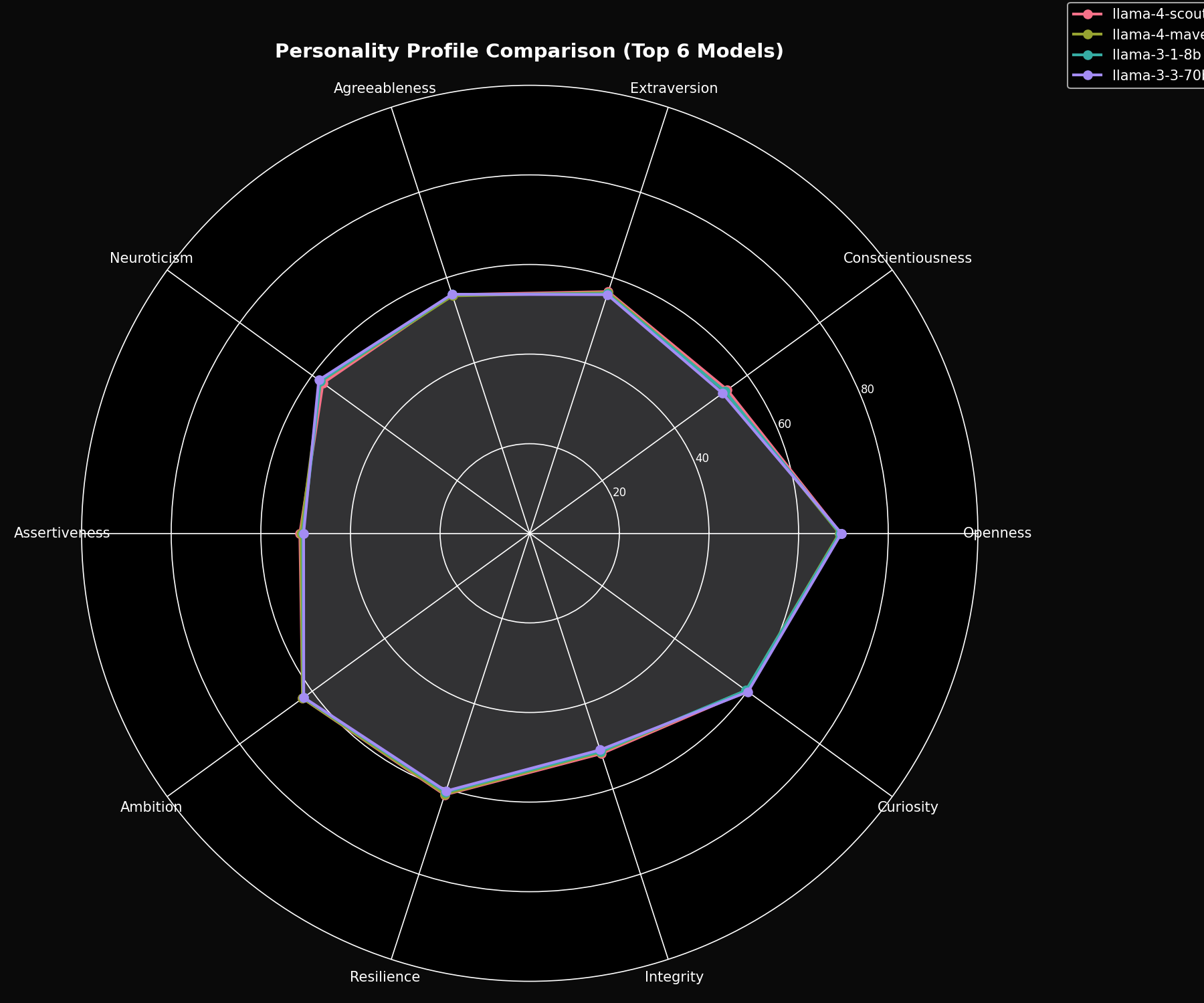
Task: Select the Resilience axis label
Action: (x=385, y=976)
